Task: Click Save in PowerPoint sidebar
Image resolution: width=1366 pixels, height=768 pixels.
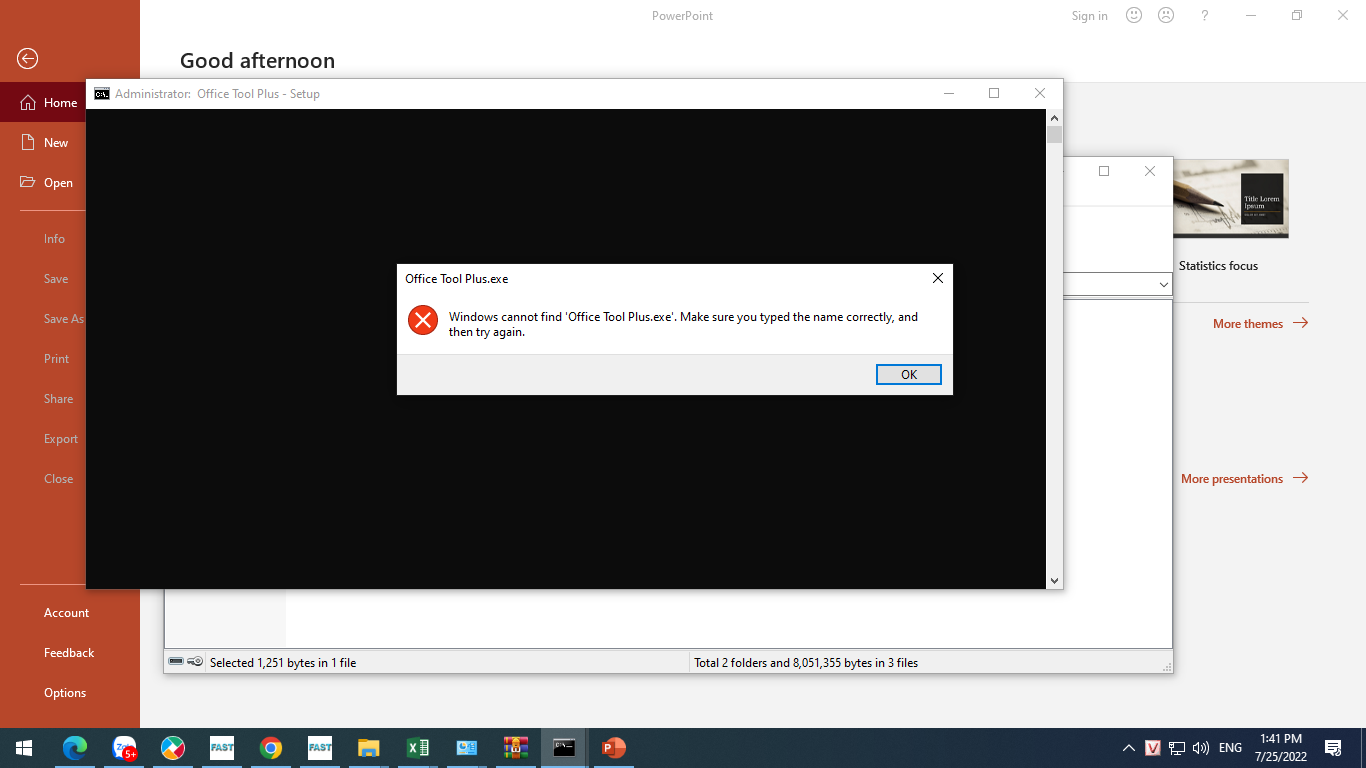Action: 56,279
